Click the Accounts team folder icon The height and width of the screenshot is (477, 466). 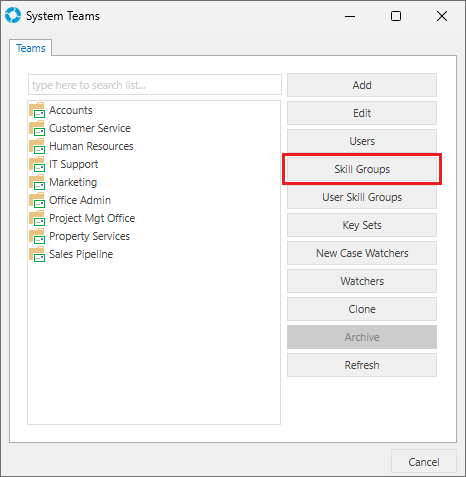click(x=37, y=110)
